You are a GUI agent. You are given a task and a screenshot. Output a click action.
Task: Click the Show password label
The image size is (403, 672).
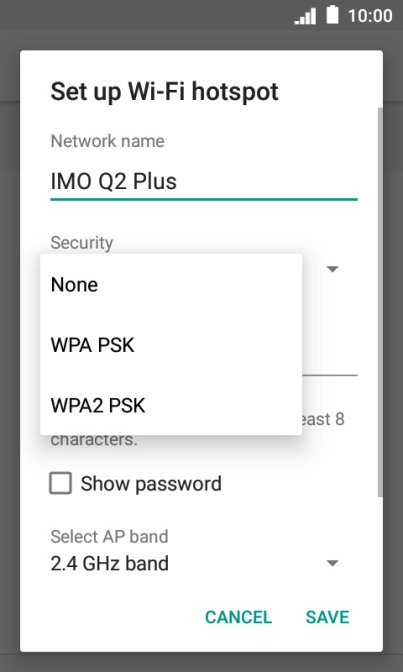(x=151, y=483)
